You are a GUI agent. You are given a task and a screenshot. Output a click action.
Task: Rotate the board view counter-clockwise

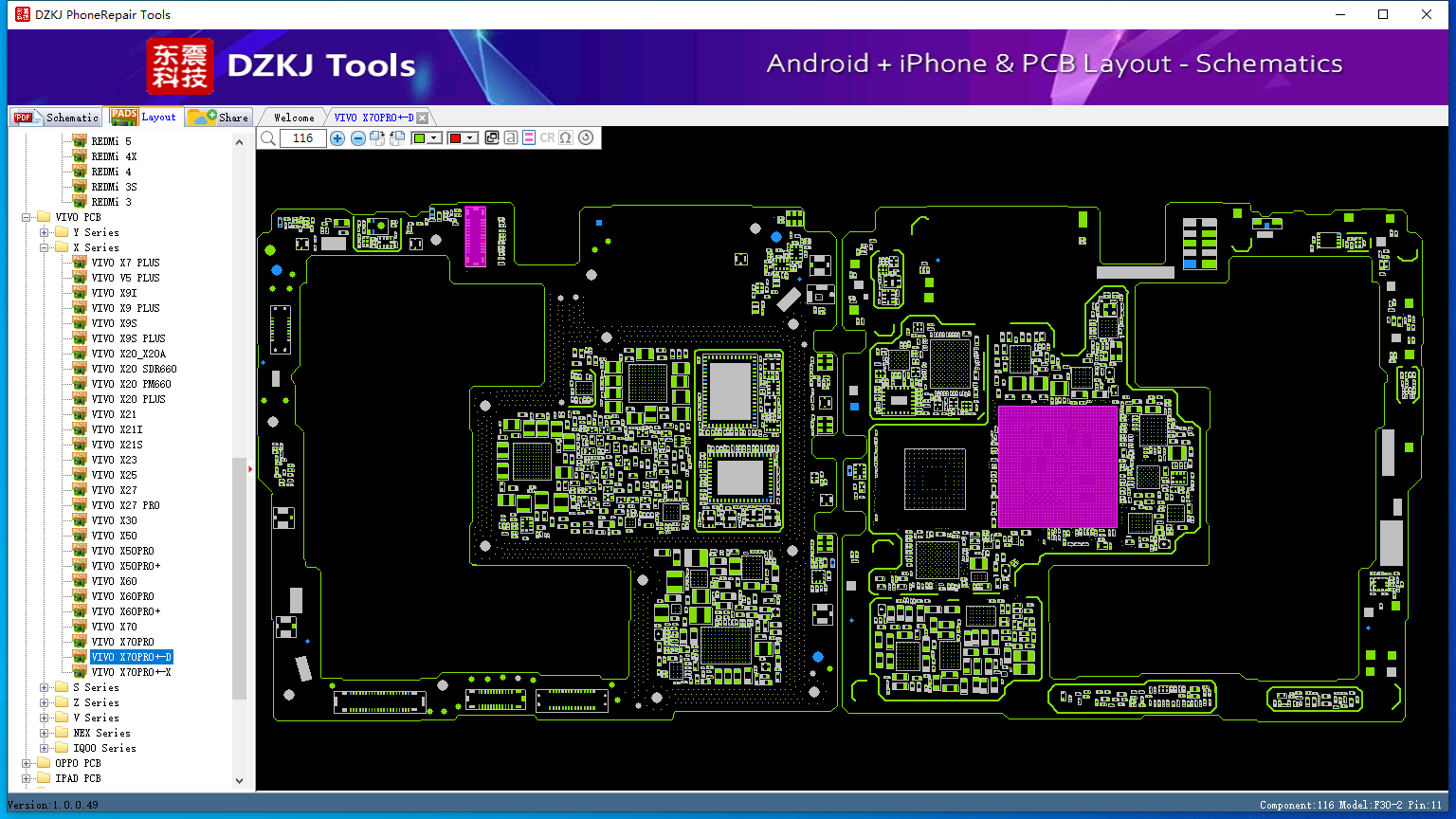point(397,138)
